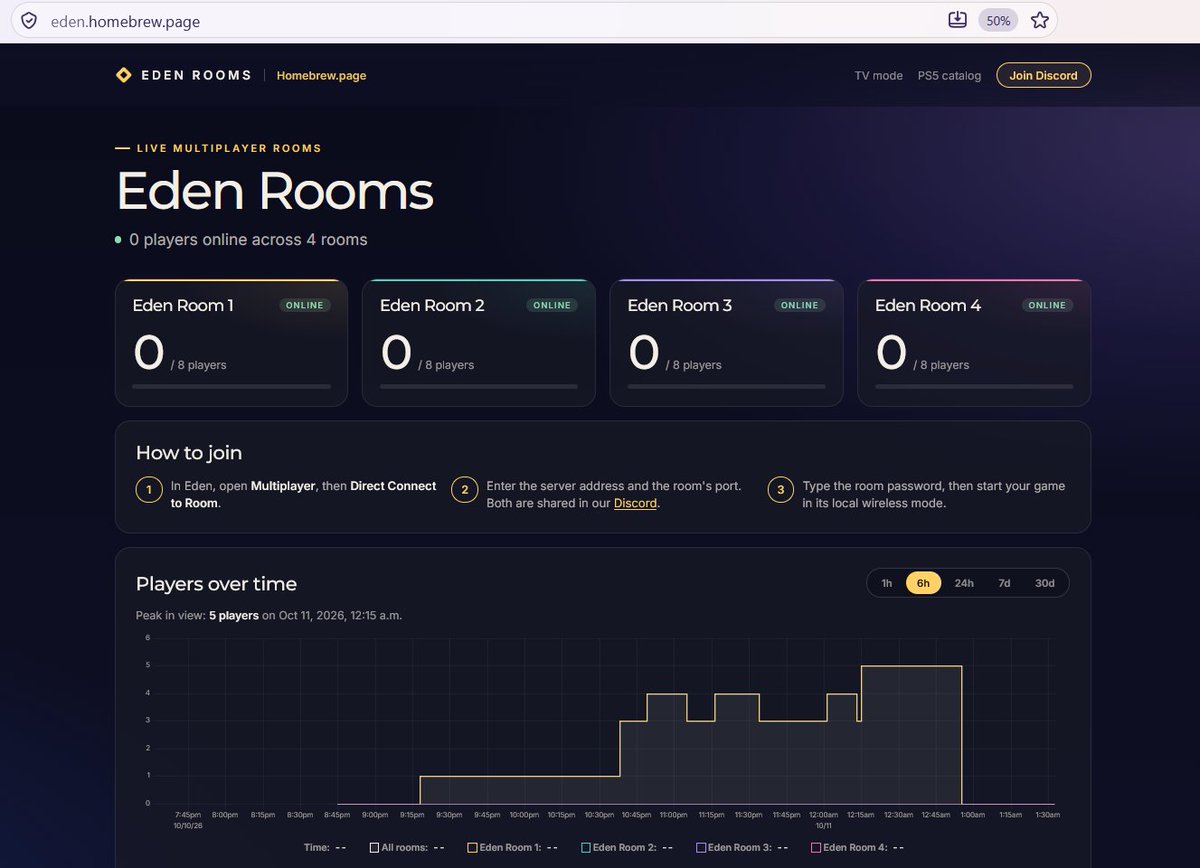Viewport: 1200px width, 868px height.
Task: Toggle the Eden Room 1 legend series
Action: 512,847
